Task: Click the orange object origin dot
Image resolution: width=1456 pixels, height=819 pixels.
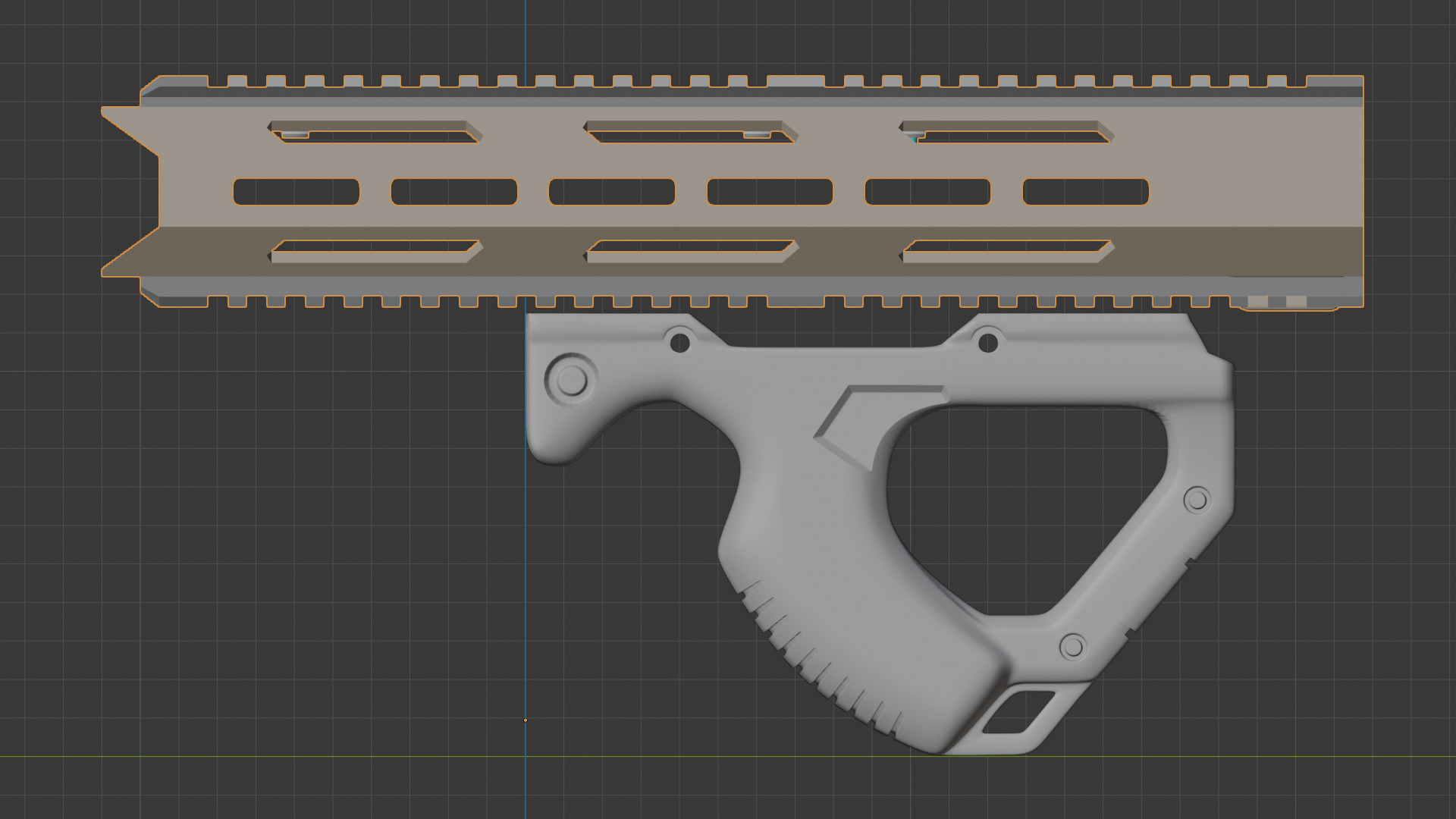Action: click(x=526, y=720)
